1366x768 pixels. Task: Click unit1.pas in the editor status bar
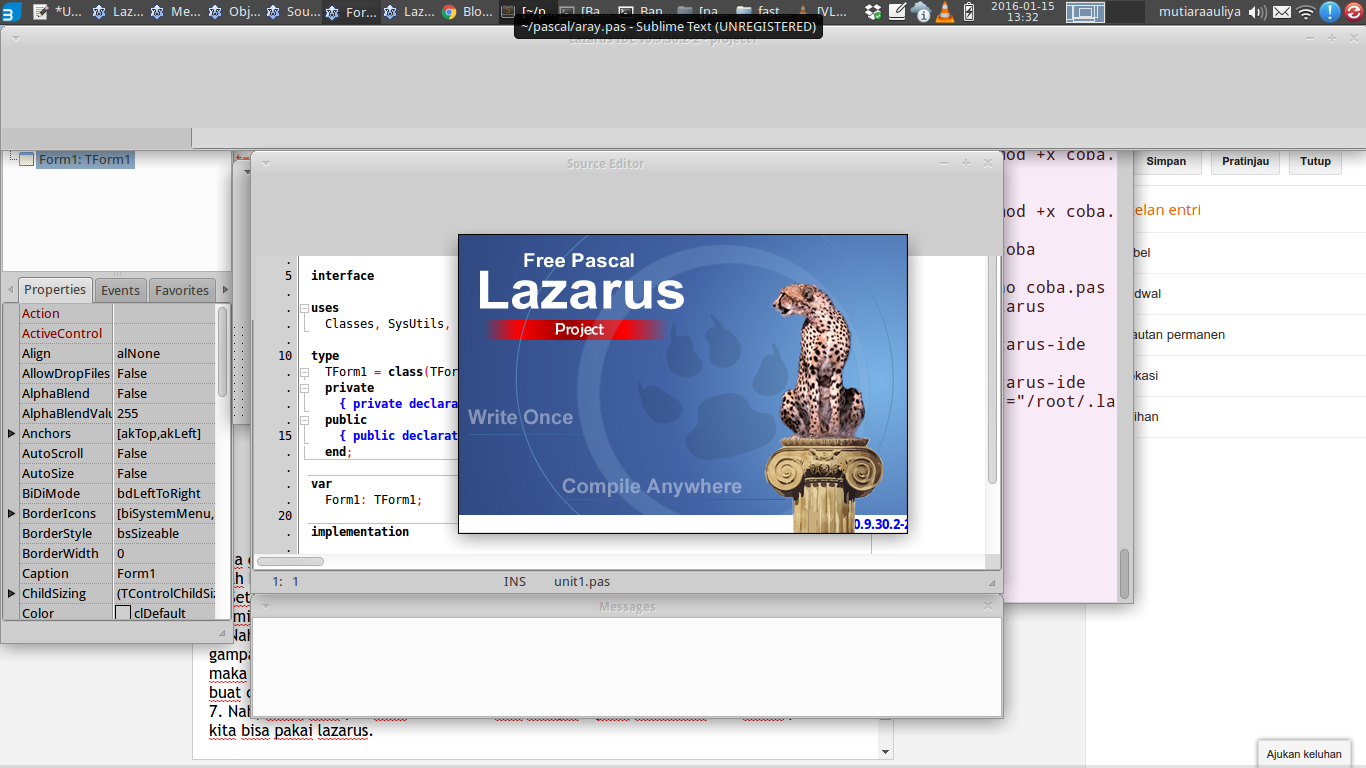click(x=582, y=581)
